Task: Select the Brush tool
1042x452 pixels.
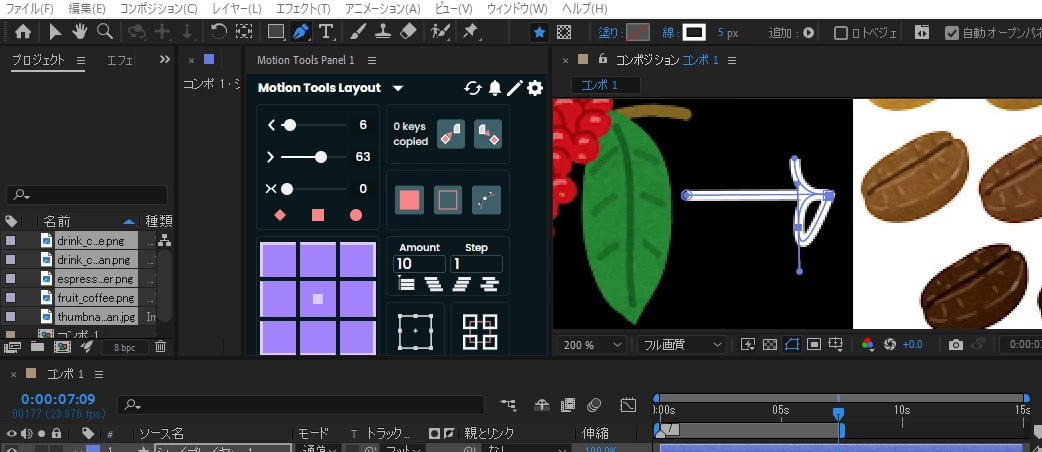Action: click(x=358, y=31)
